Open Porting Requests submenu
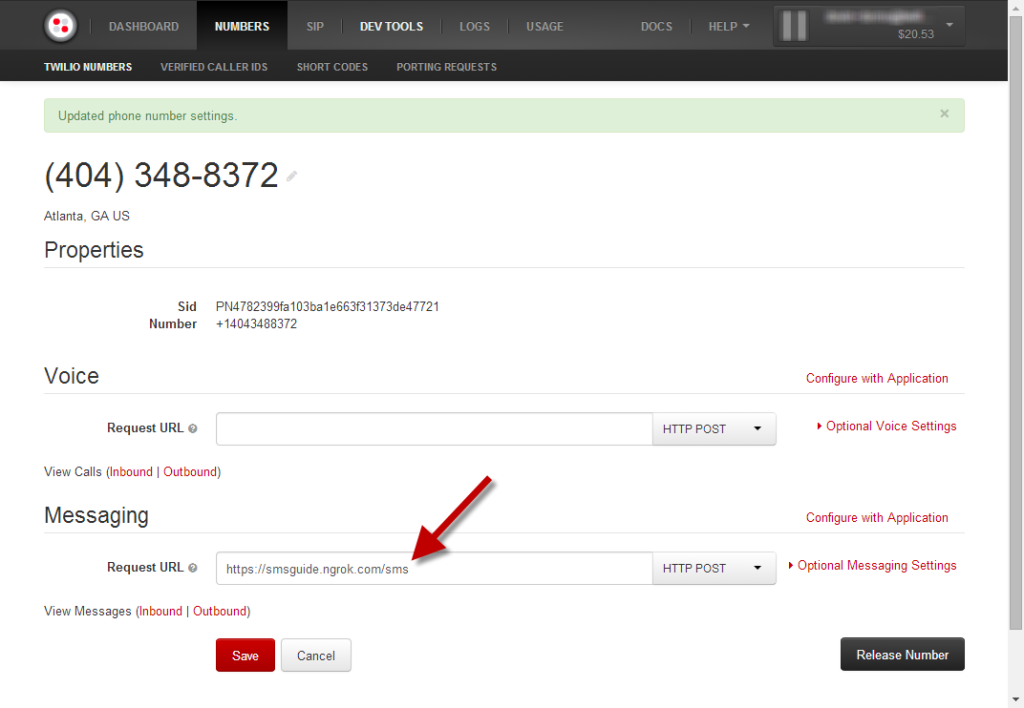 [446, 67]
